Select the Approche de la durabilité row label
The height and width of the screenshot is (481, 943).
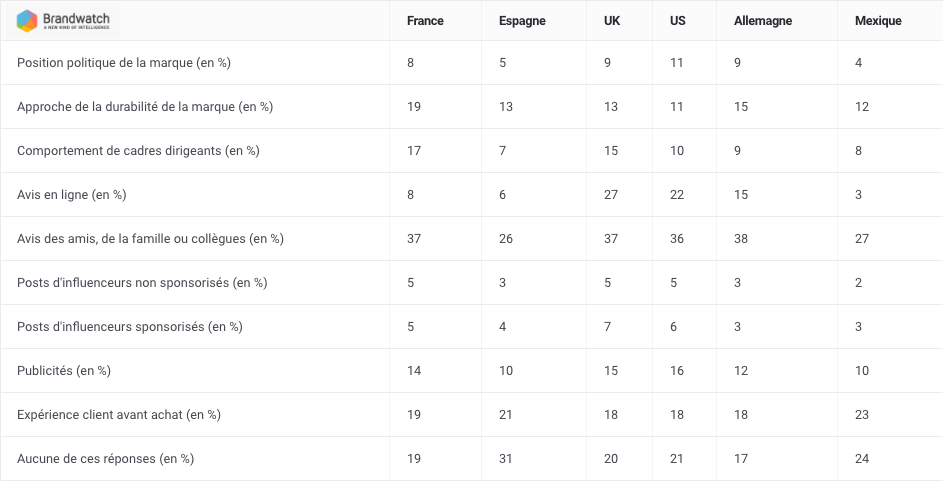click(145, 107)
